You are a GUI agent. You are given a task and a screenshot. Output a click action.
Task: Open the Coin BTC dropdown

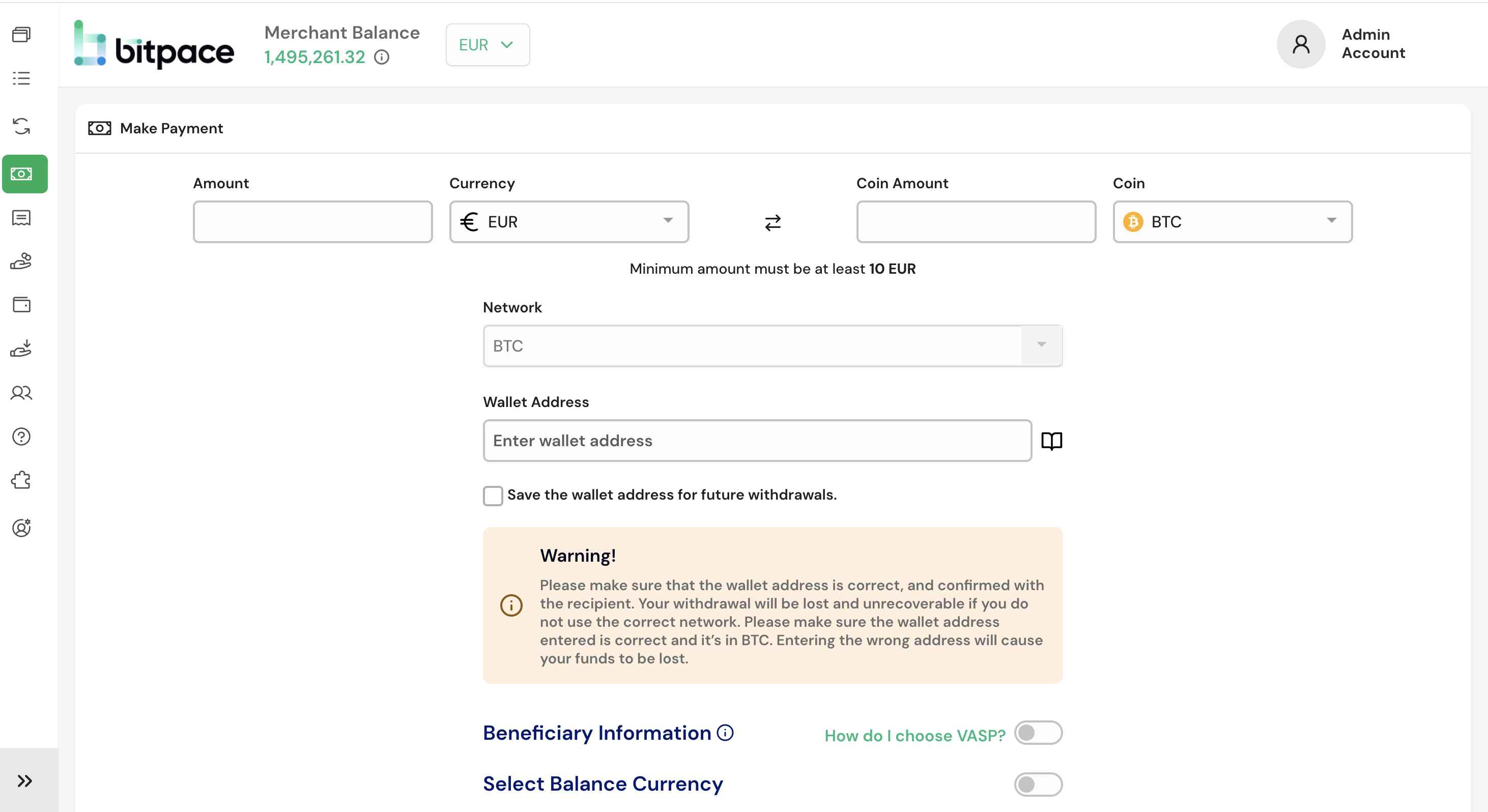click(1232, 222)
